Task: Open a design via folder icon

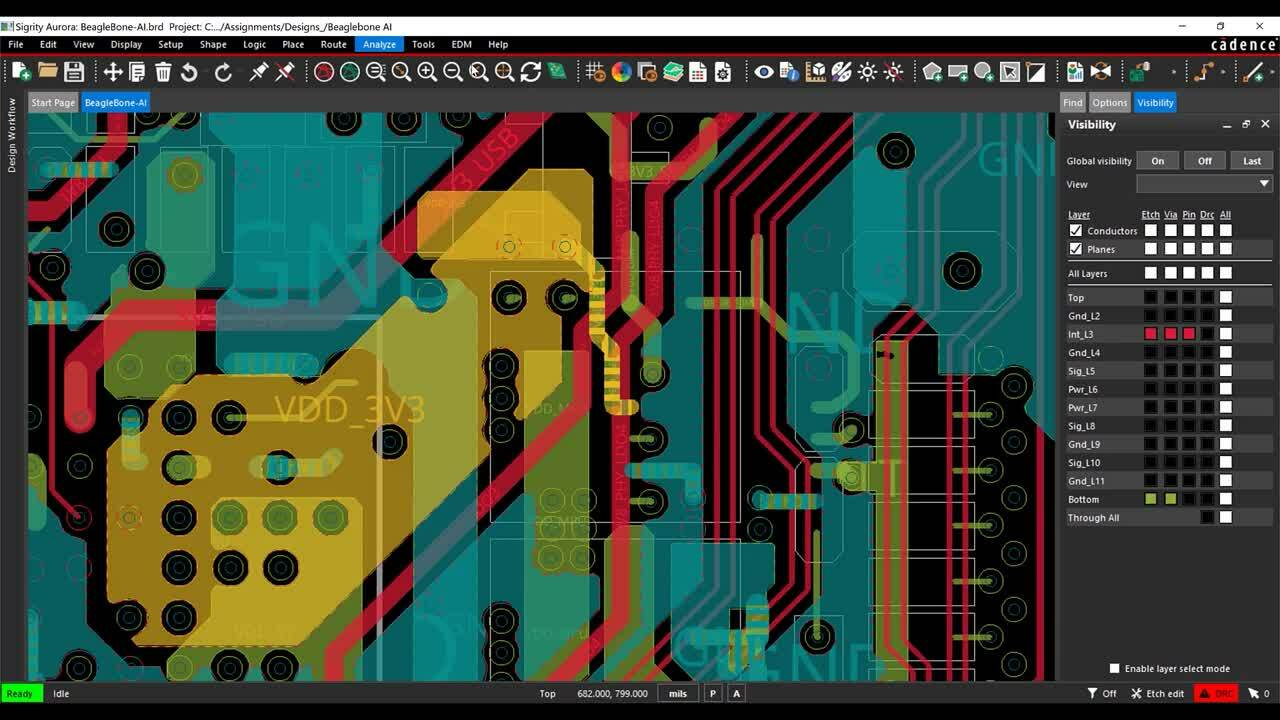Action: click(47, 71)
